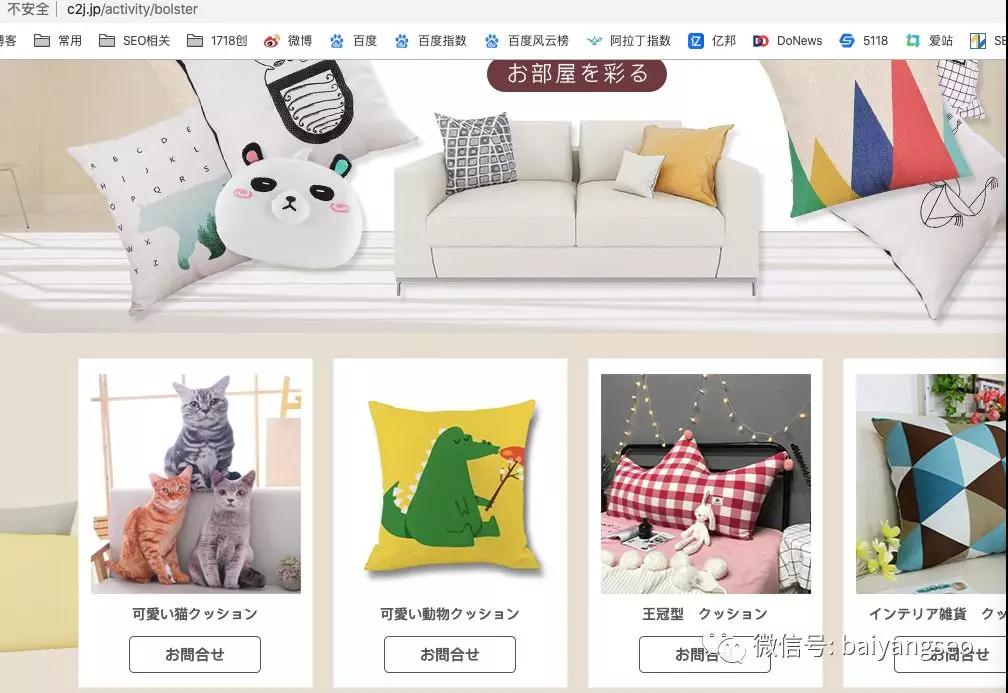Select the お部屋を彩る banner label

point(577,75)
